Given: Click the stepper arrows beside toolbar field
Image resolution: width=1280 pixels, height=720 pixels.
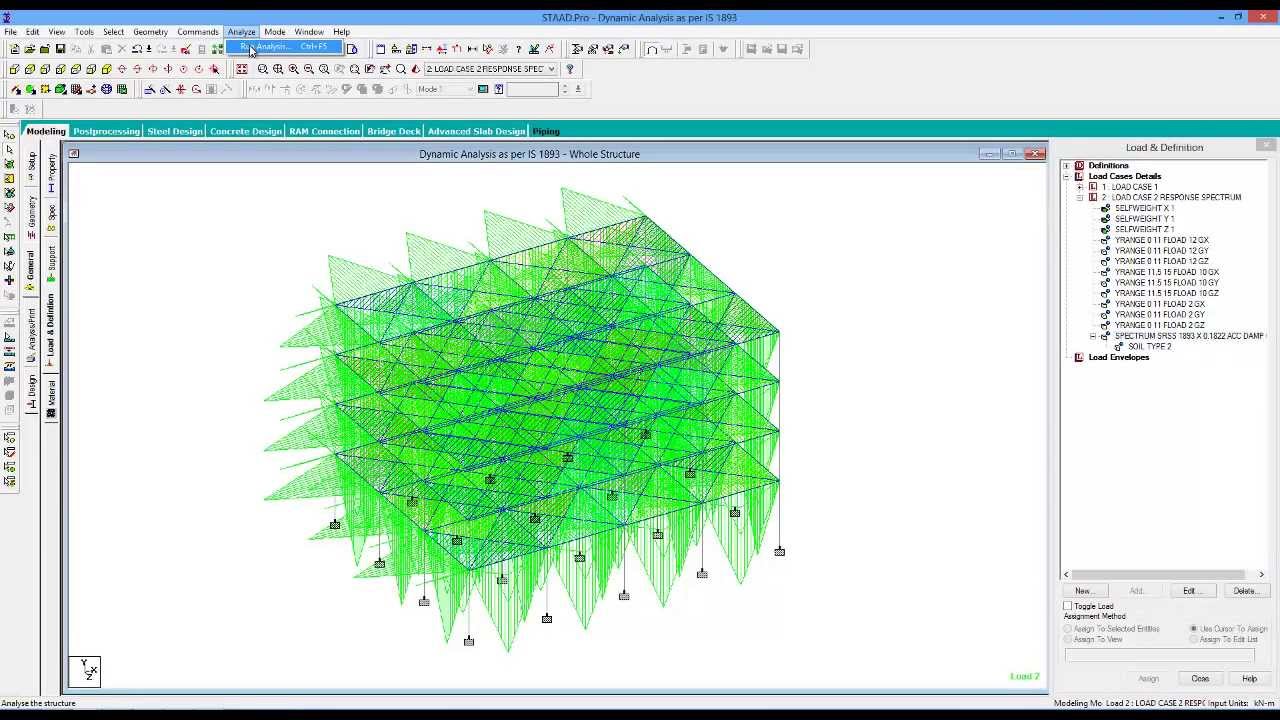Looking at the screenshot, I should [x=565, y=89].
